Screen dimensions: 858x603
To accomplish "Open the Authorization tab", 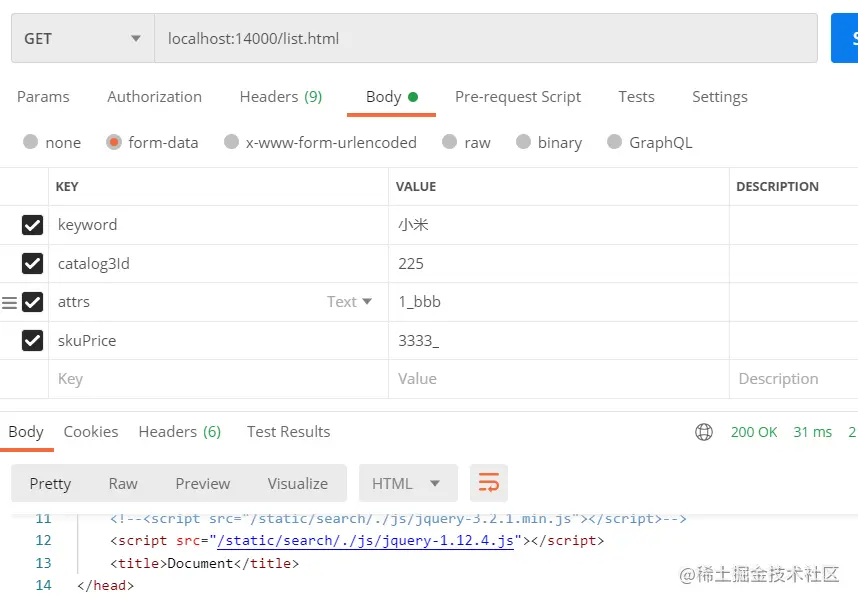I will [x=154, y=97].
